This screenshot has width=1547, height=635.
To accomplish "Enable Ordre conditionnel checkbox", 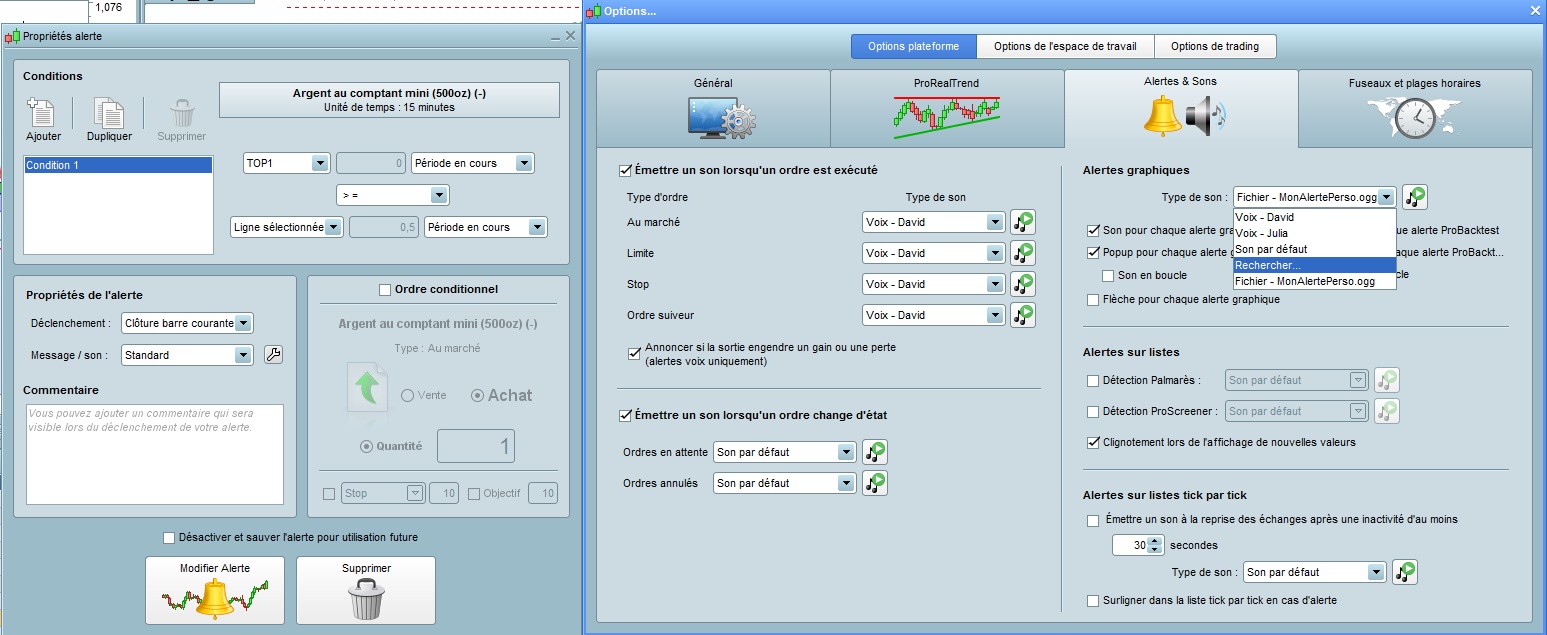I will tap(385, 290).
